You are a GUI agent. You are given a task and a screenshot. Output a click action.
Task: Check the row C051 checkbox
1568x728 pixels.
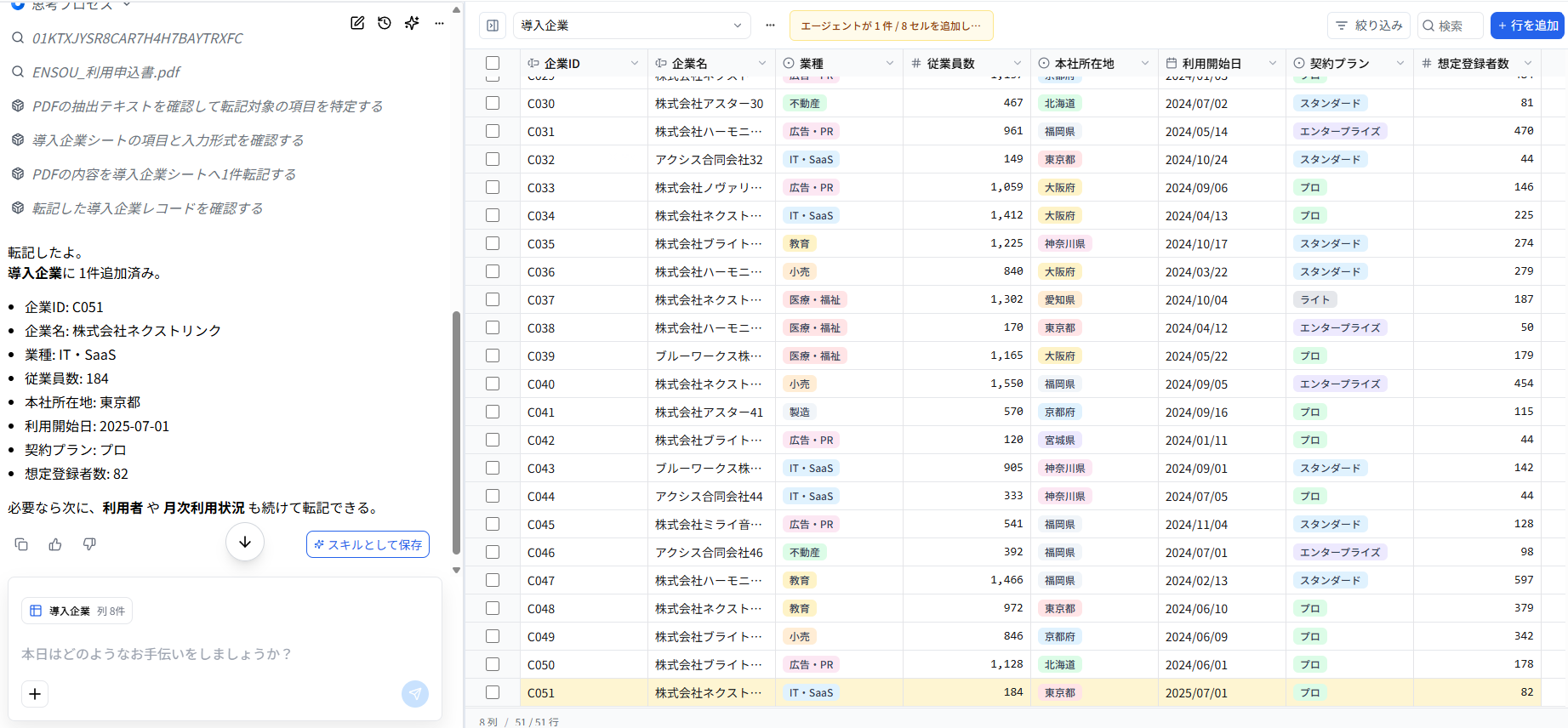493,692
